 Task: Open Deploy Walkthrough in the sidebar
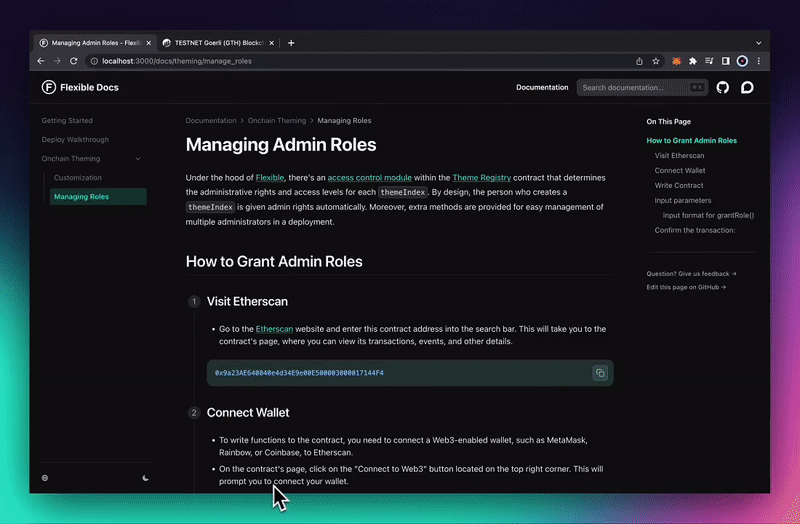coord(75,139)
